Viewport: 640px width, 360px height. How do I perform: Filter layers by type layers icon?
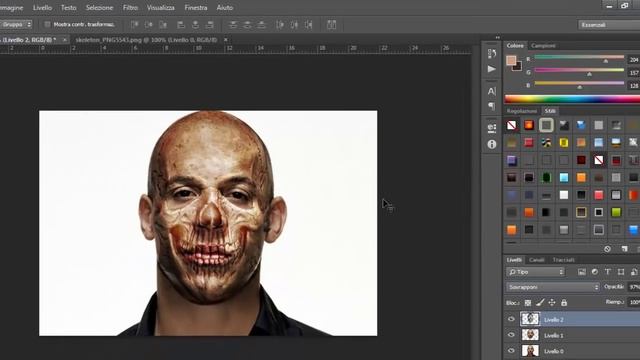click(608, 272)
